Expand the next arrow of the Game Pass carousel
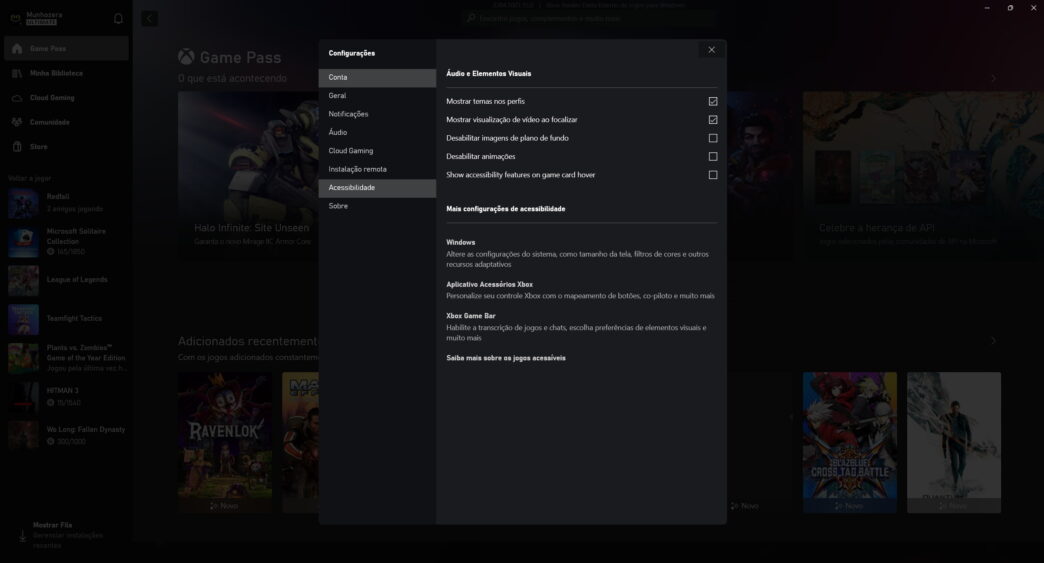The image size is (1044, 563). click(993, 79)
